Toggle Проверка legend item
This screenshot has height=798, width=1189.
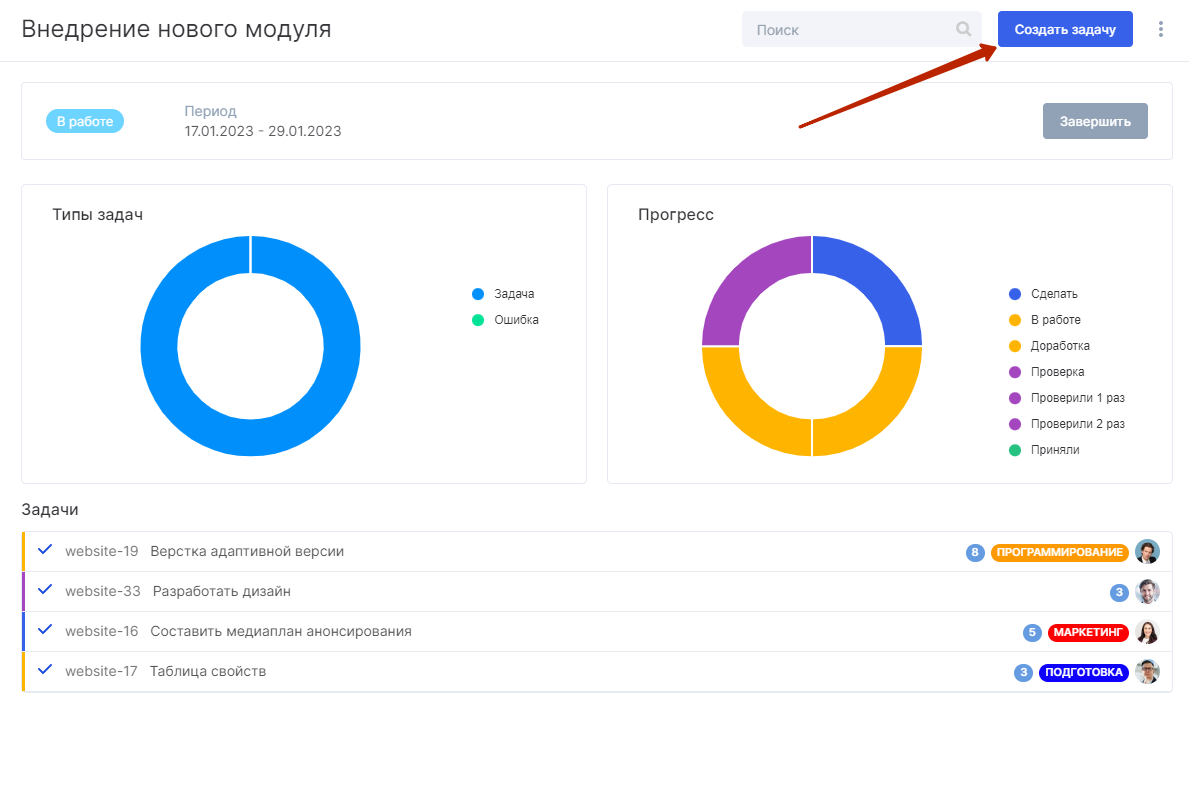coord(1046,372)
